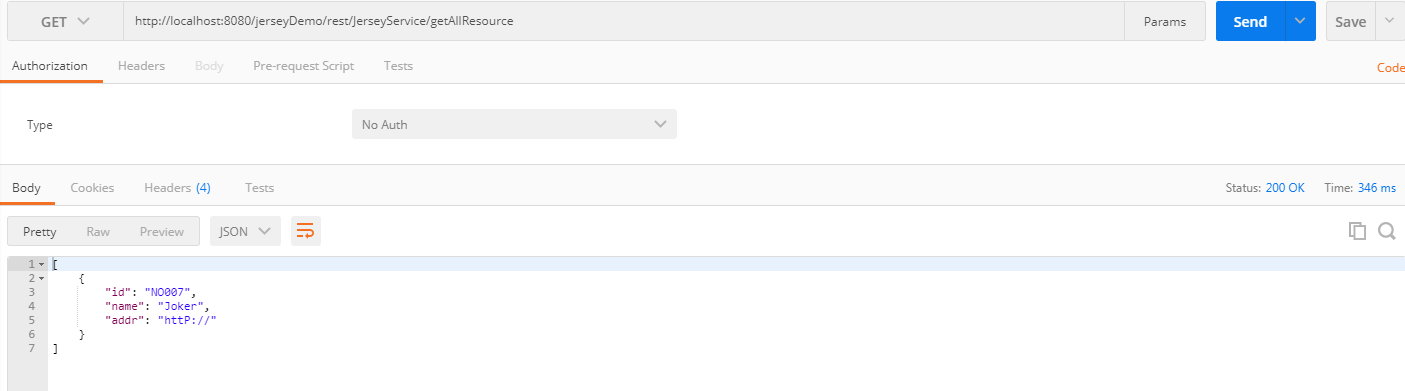Change the JSON format dropdown

point(244,231)
